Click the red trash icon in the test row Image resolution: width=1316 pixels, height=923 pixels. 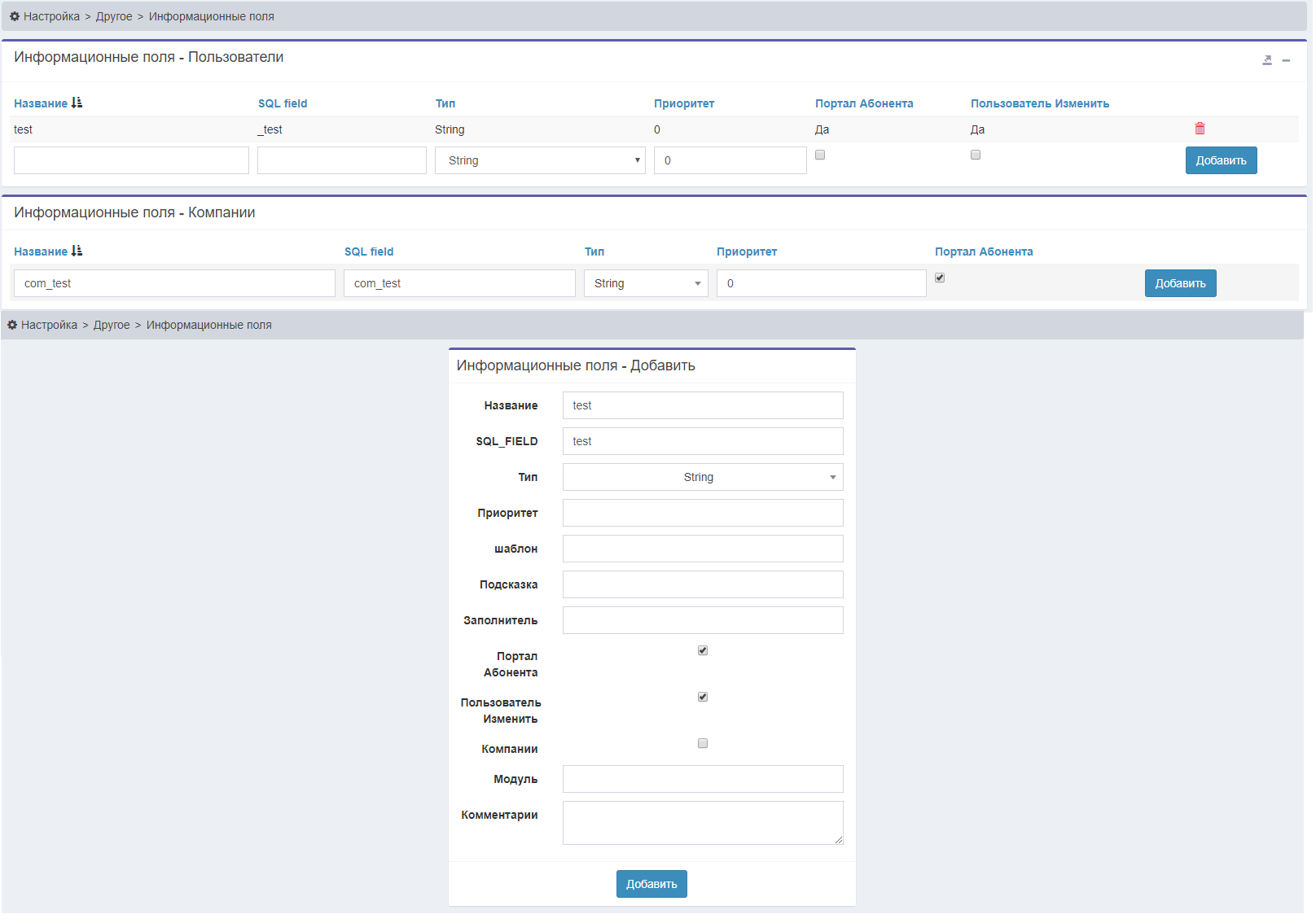pyautogui.click(x=1200, y=129)
